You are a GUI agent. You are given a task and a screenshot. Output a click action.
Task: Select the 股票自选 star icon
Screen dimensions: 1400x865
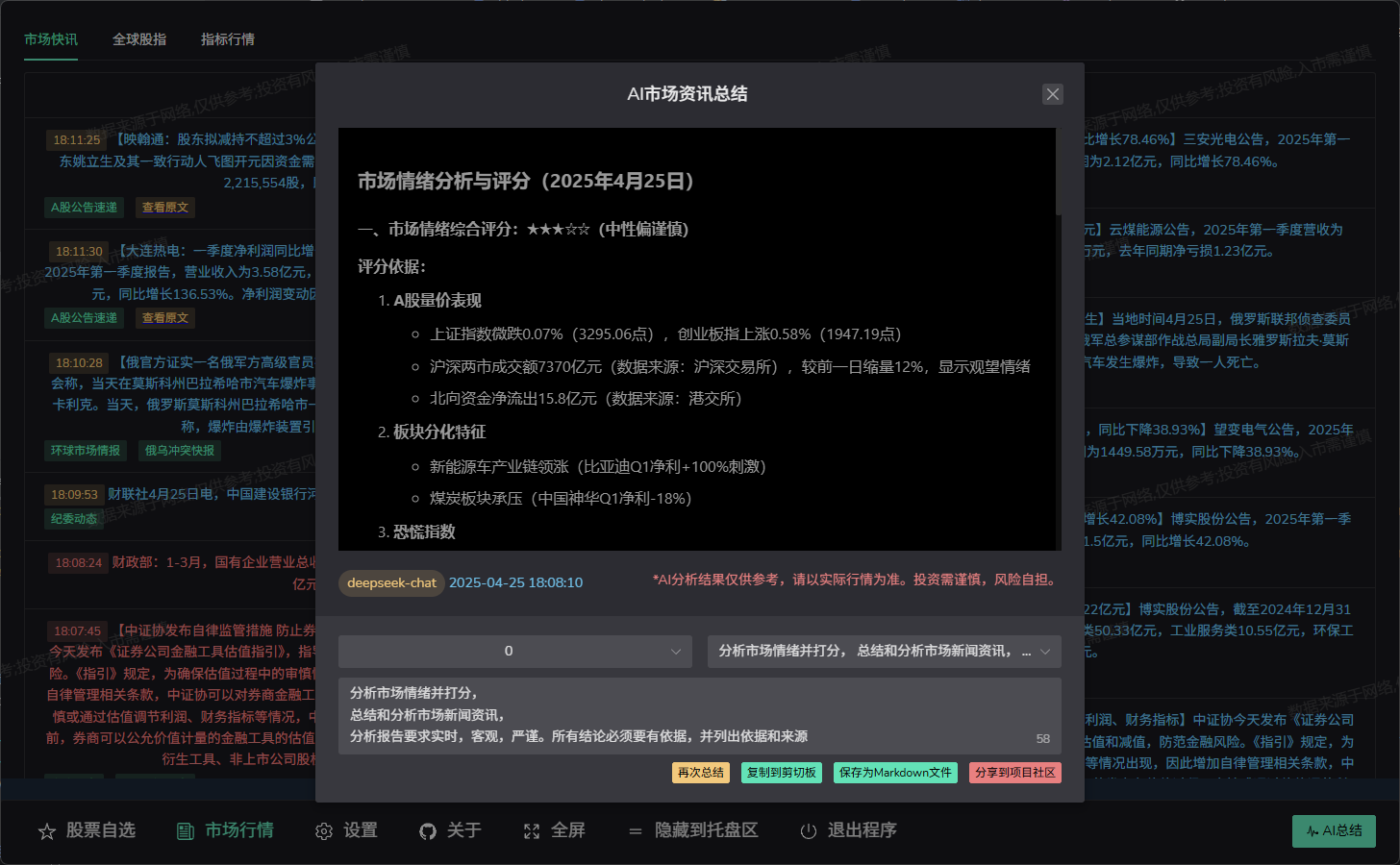pos(48,830)
